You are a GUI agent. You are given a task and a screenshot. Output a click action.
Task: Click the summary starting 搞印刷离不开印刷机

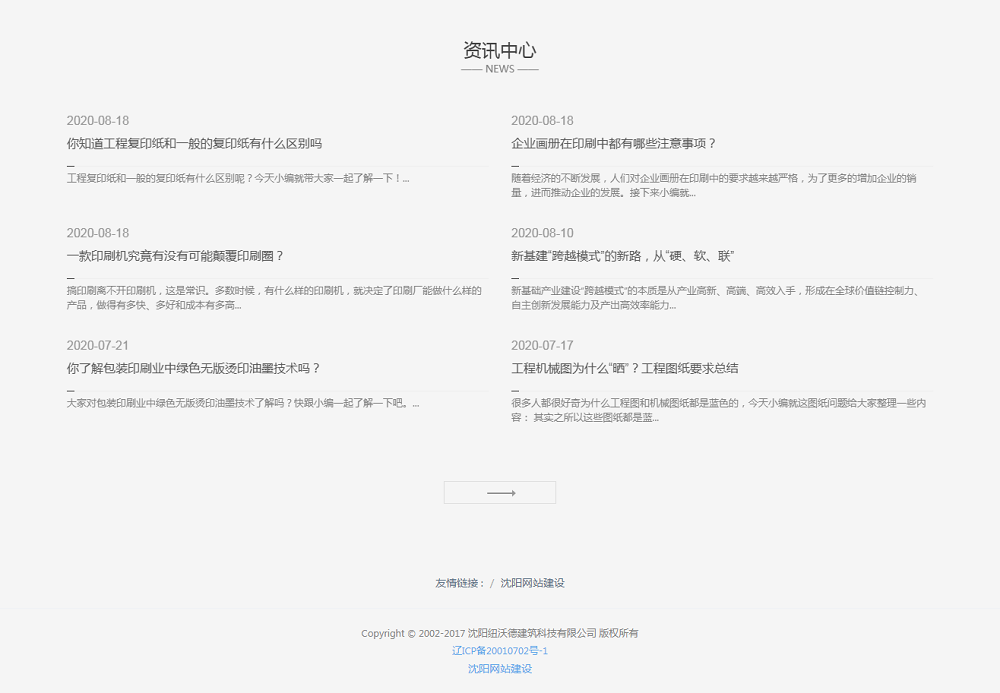click(x=273, y=297)
